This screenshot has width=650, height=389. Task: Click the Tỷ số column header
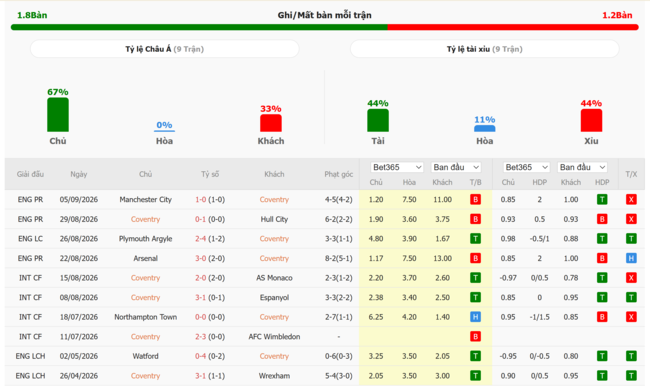coord(210,174)
